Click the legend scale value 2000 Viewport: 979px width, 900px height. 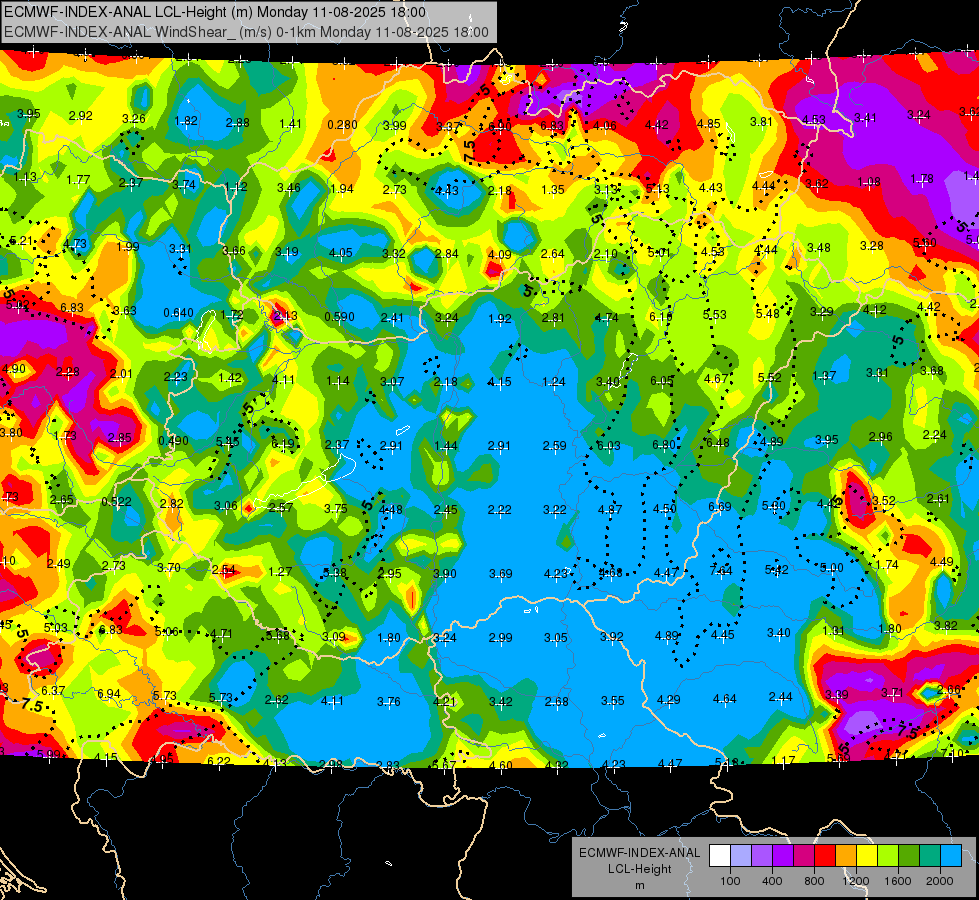940,881
